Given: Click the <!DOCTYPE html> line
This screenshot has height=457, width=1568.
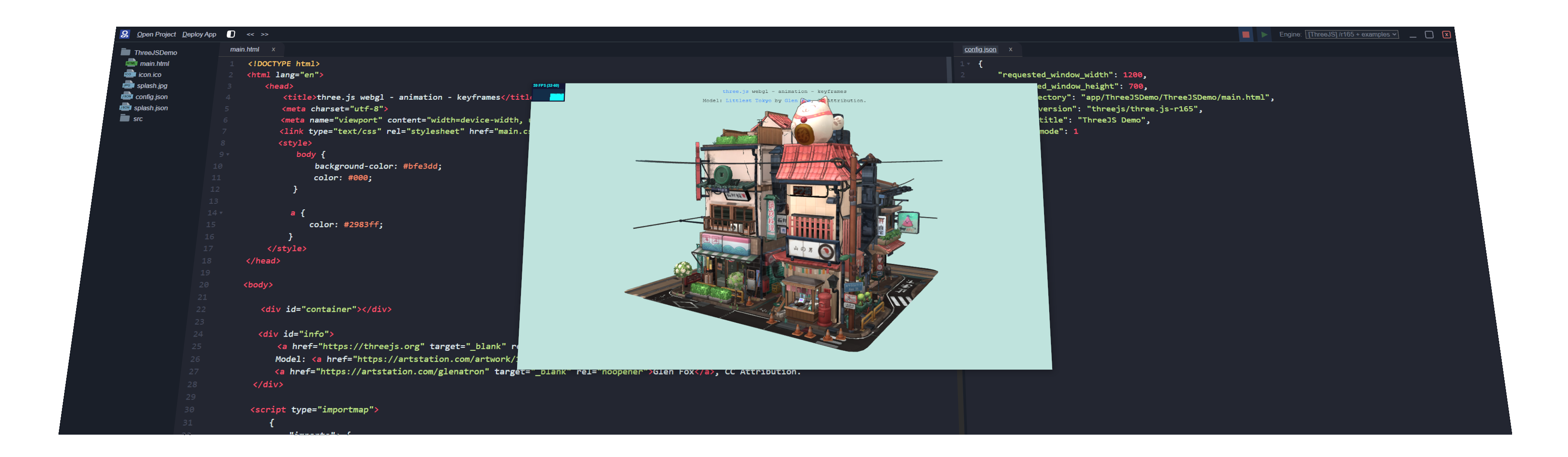Looking at the screenshot, I should [283, 63].
